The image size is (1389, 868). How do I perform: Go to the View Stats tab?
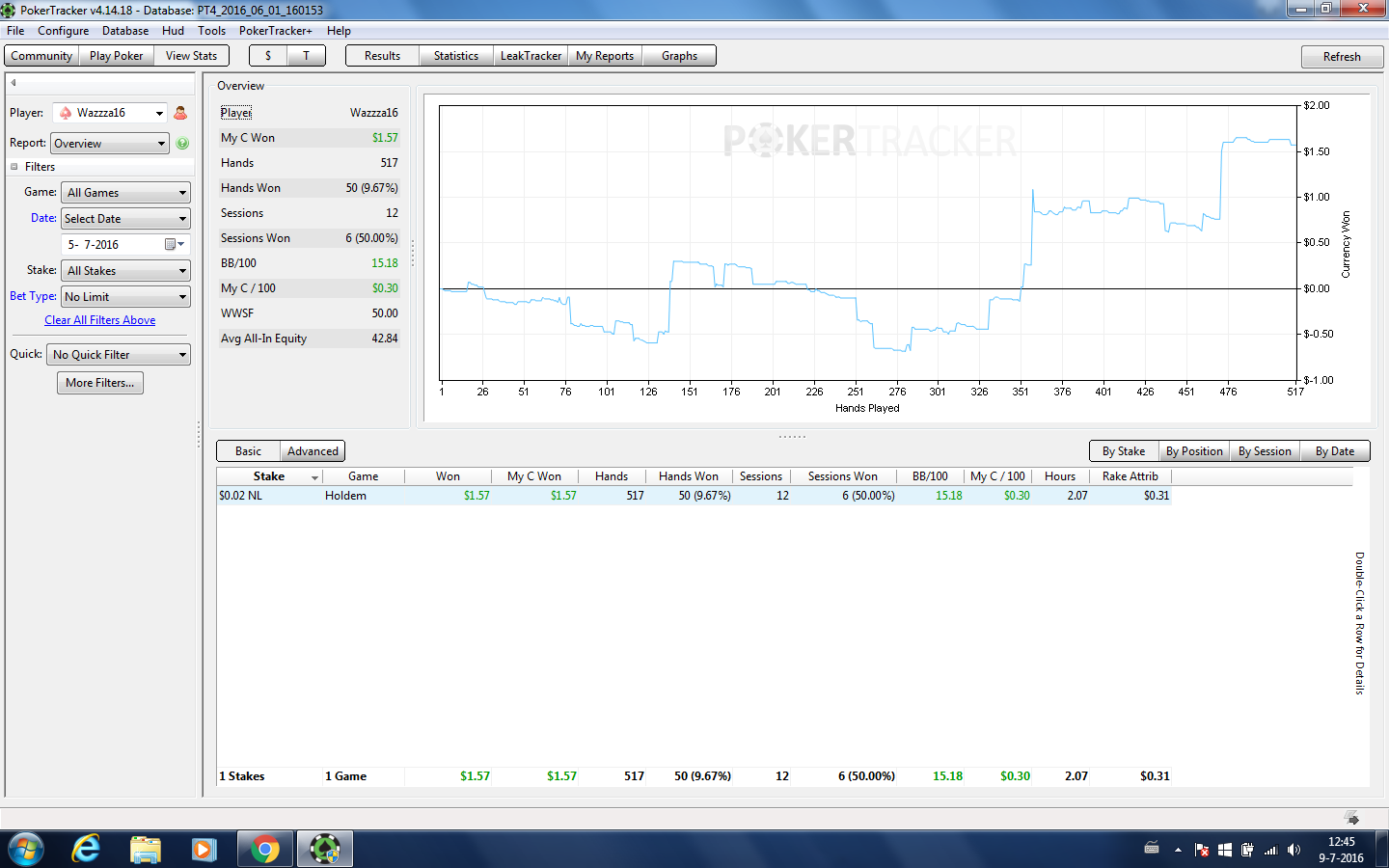191,56
